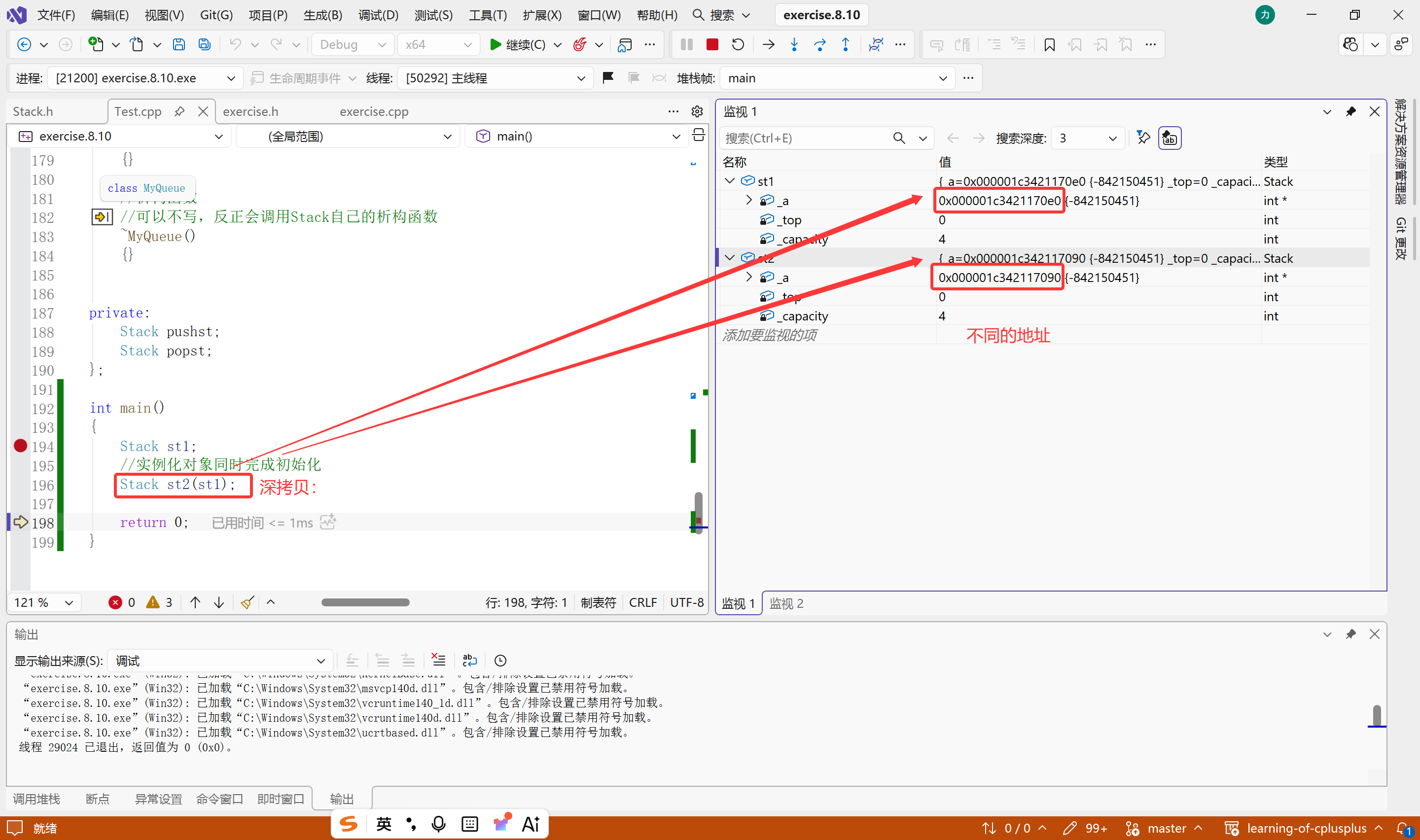Click the 99+ pending changes indicator

tap(1085, 828)
